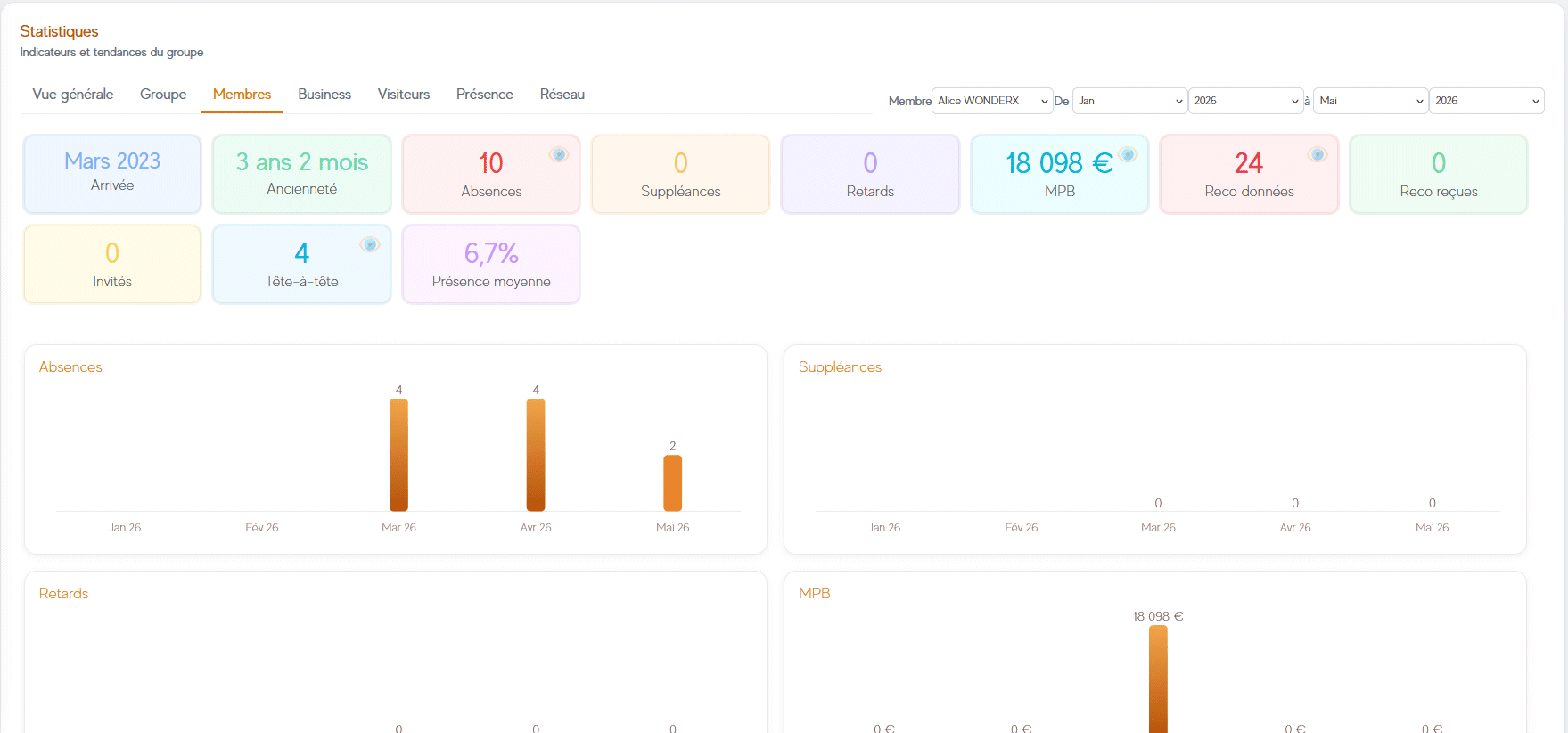Click Mai 26 label in Suppléances chart
The width and height of the screenshot is (1568, 733).
(1433, 528)
